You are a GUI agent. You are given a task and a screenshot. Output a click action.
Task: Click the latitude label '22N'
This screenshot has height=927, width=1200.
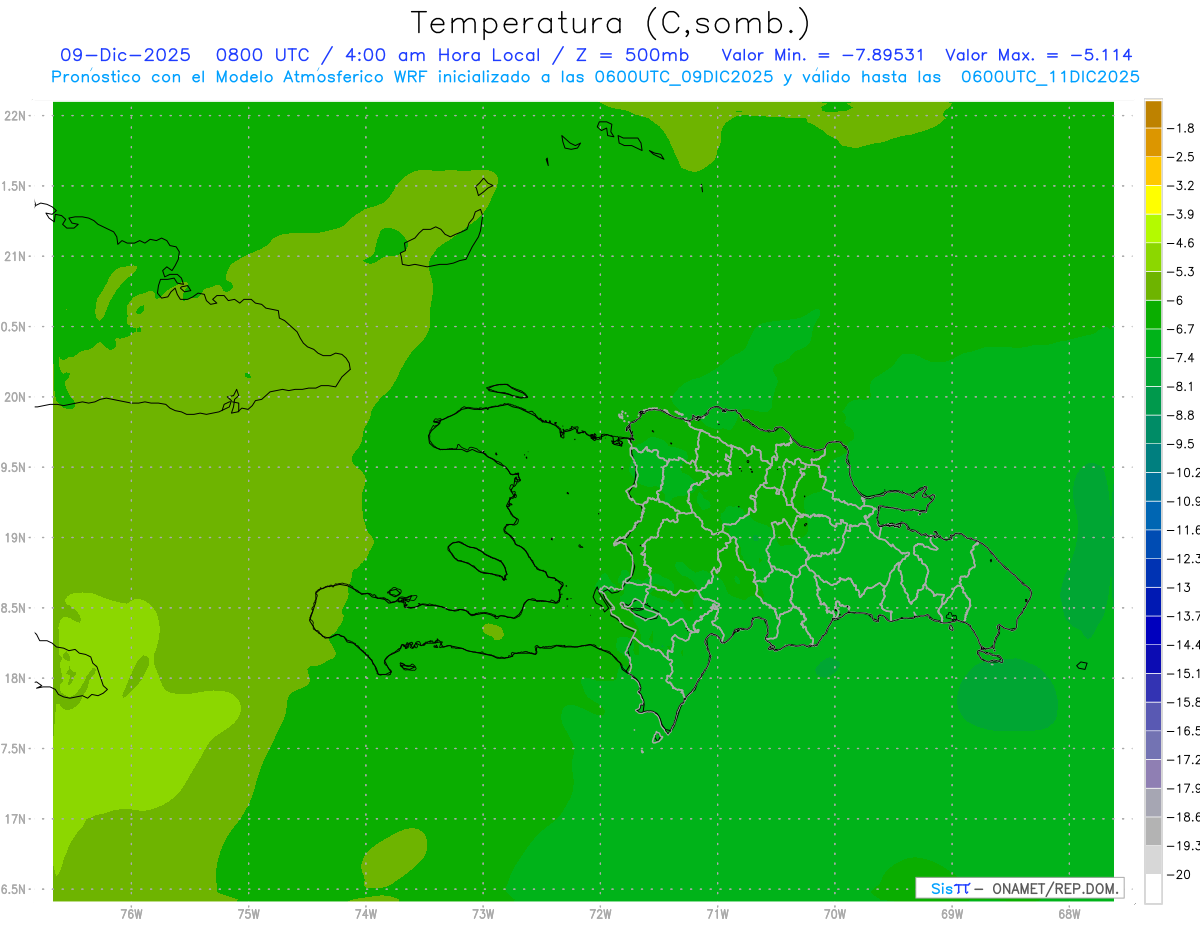(x=15, y=116)
